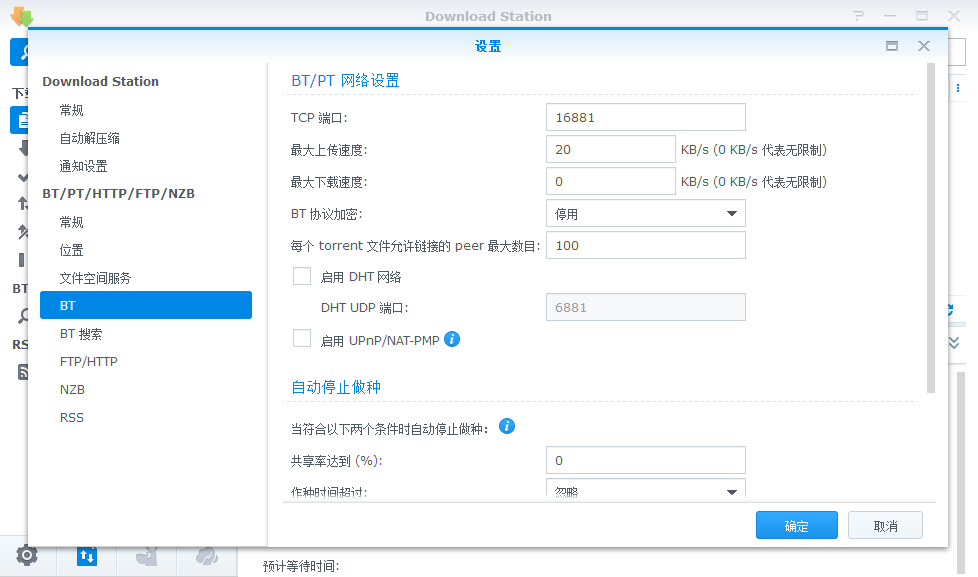This screenshot has height=577, width=978.
Task: Go to the 位置 settings page
Action: [x=72, y=251]
